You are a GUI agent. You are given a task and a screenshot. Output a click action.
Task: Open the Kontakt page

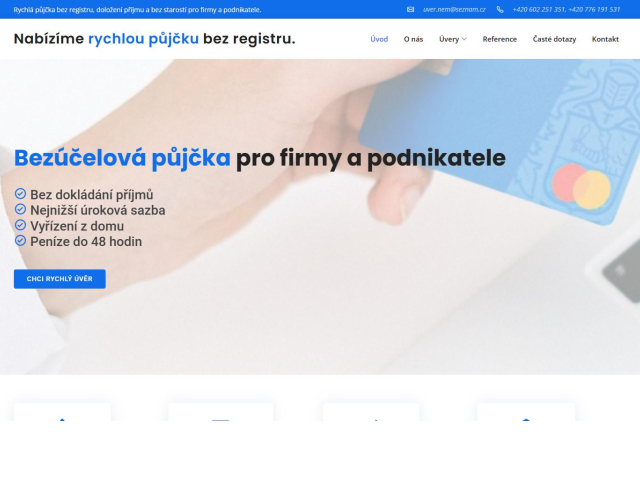point(605,39)
